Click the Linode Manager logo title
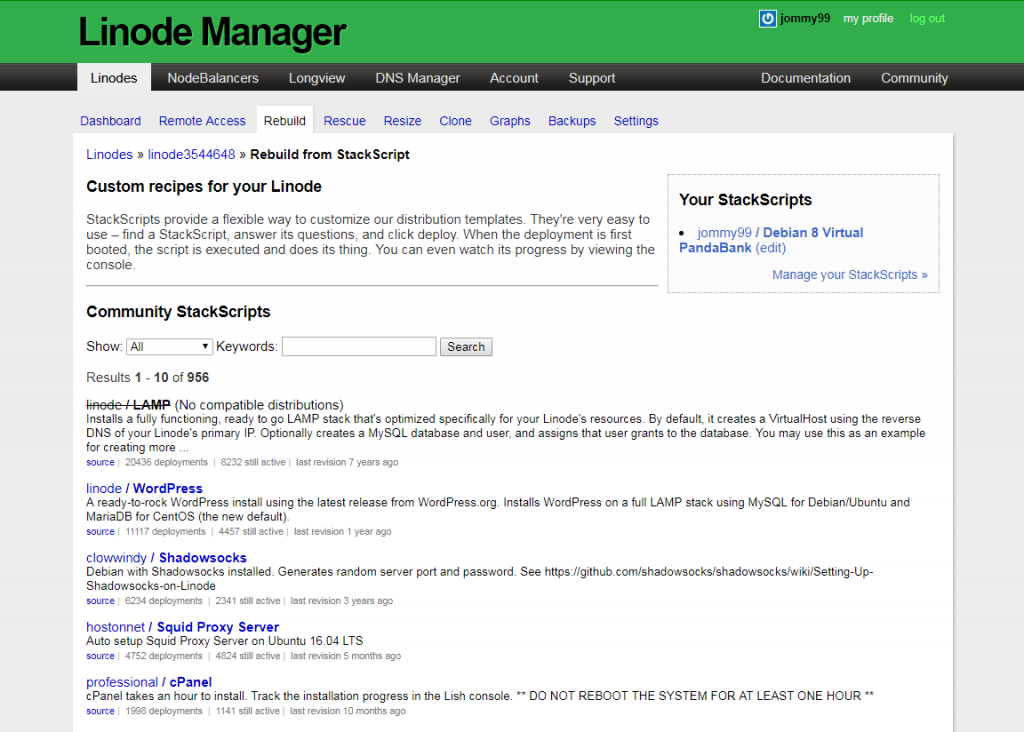 [x=212, y=31]
